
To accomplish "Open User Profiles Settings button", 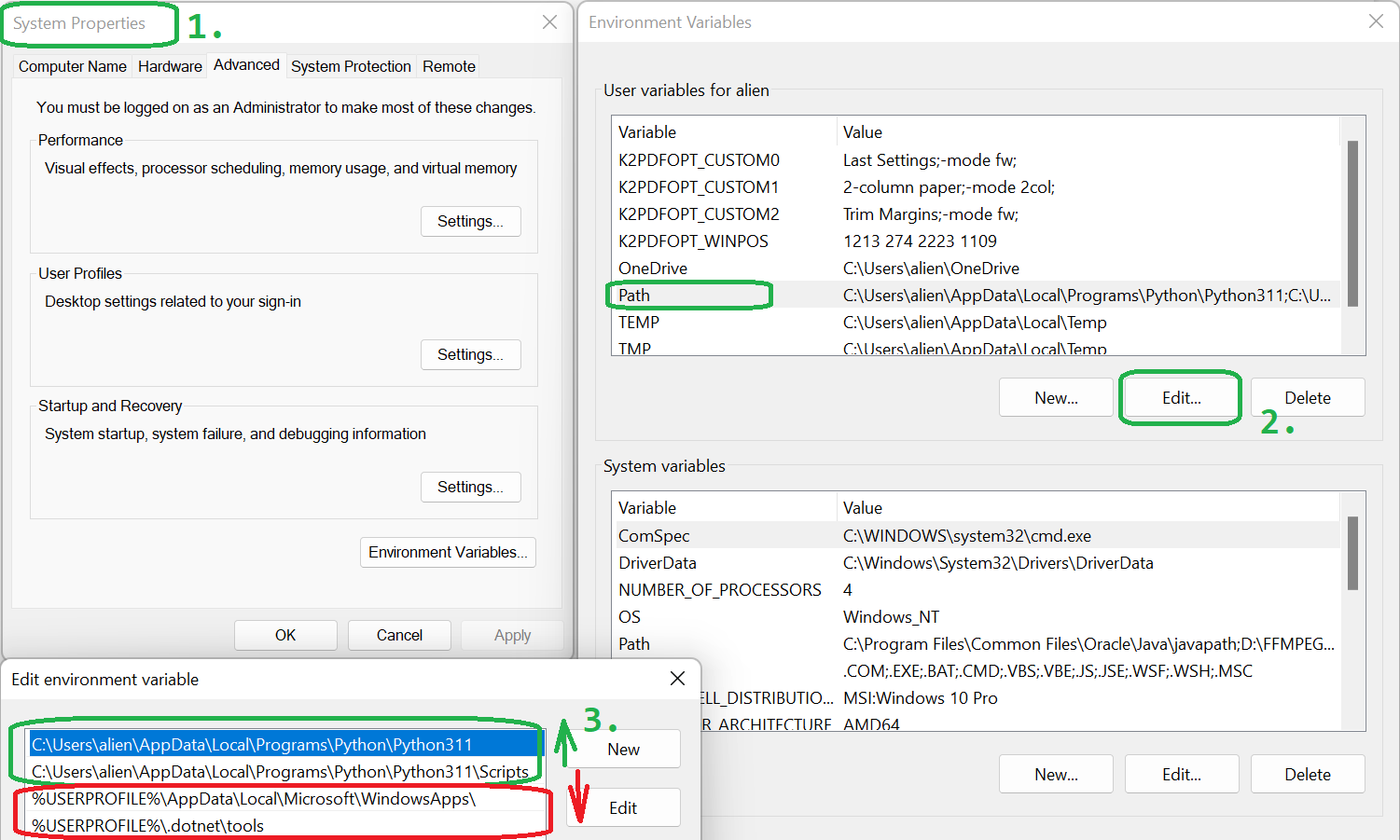I will 470,354.
